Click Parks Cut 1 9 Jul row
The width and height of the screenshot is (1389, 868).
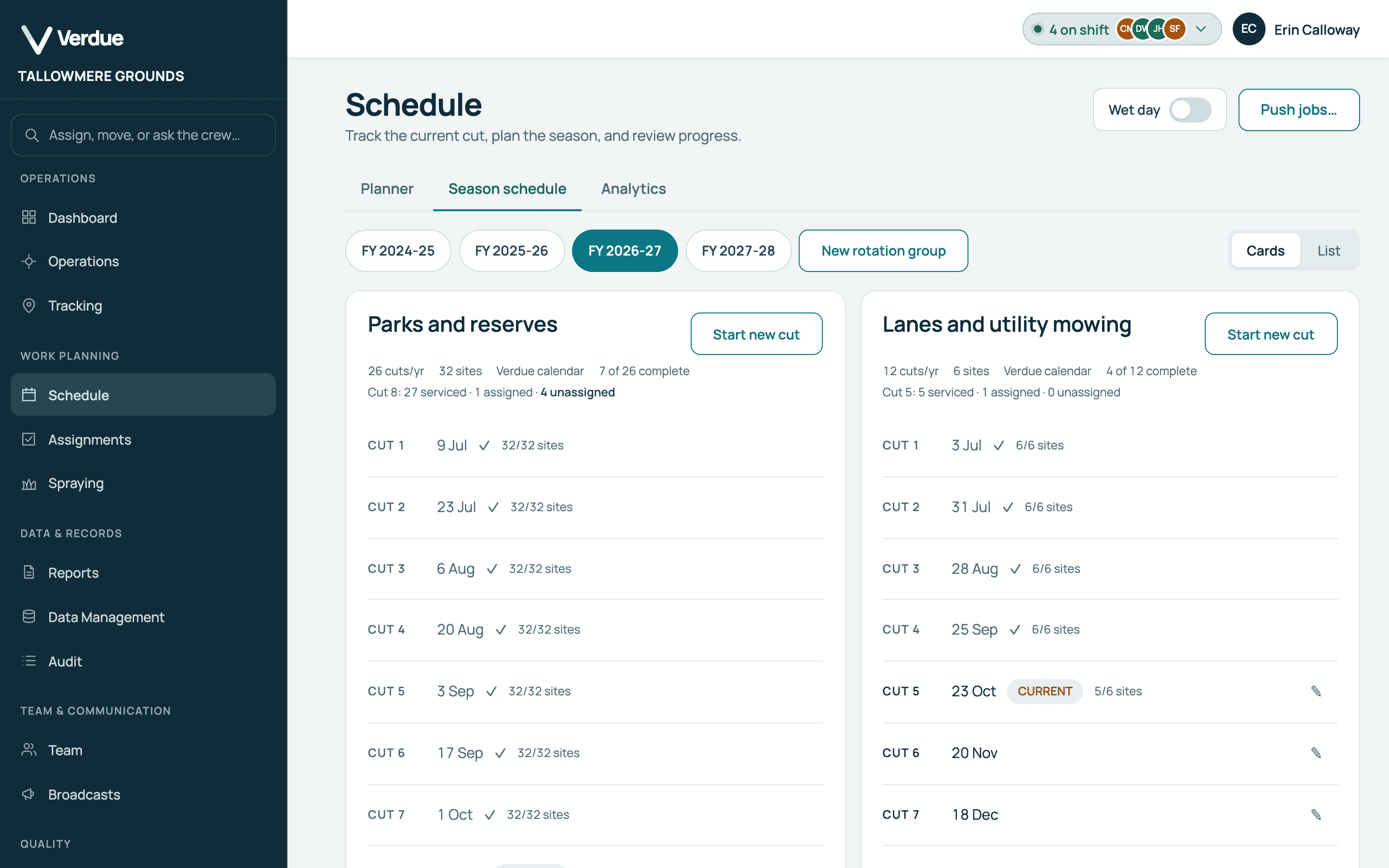(x=595, y=446)
